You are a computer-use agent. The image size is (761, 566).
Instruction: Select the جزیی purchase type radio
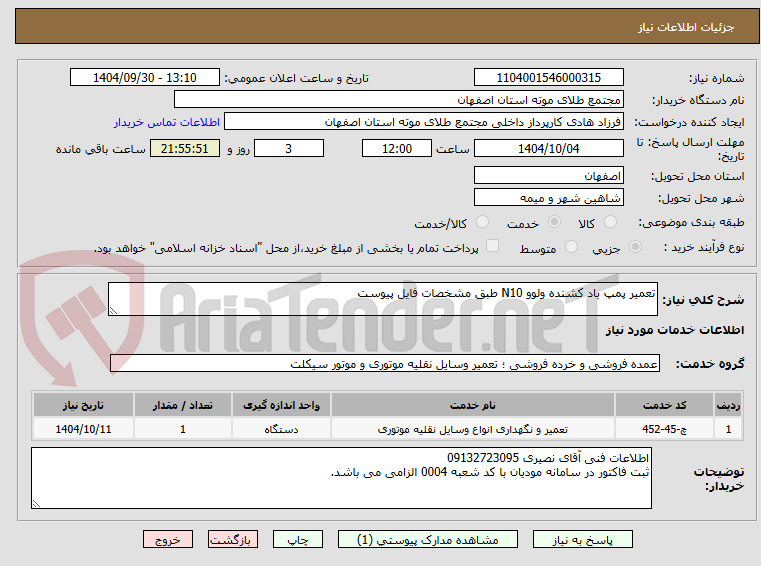point(635,247)
